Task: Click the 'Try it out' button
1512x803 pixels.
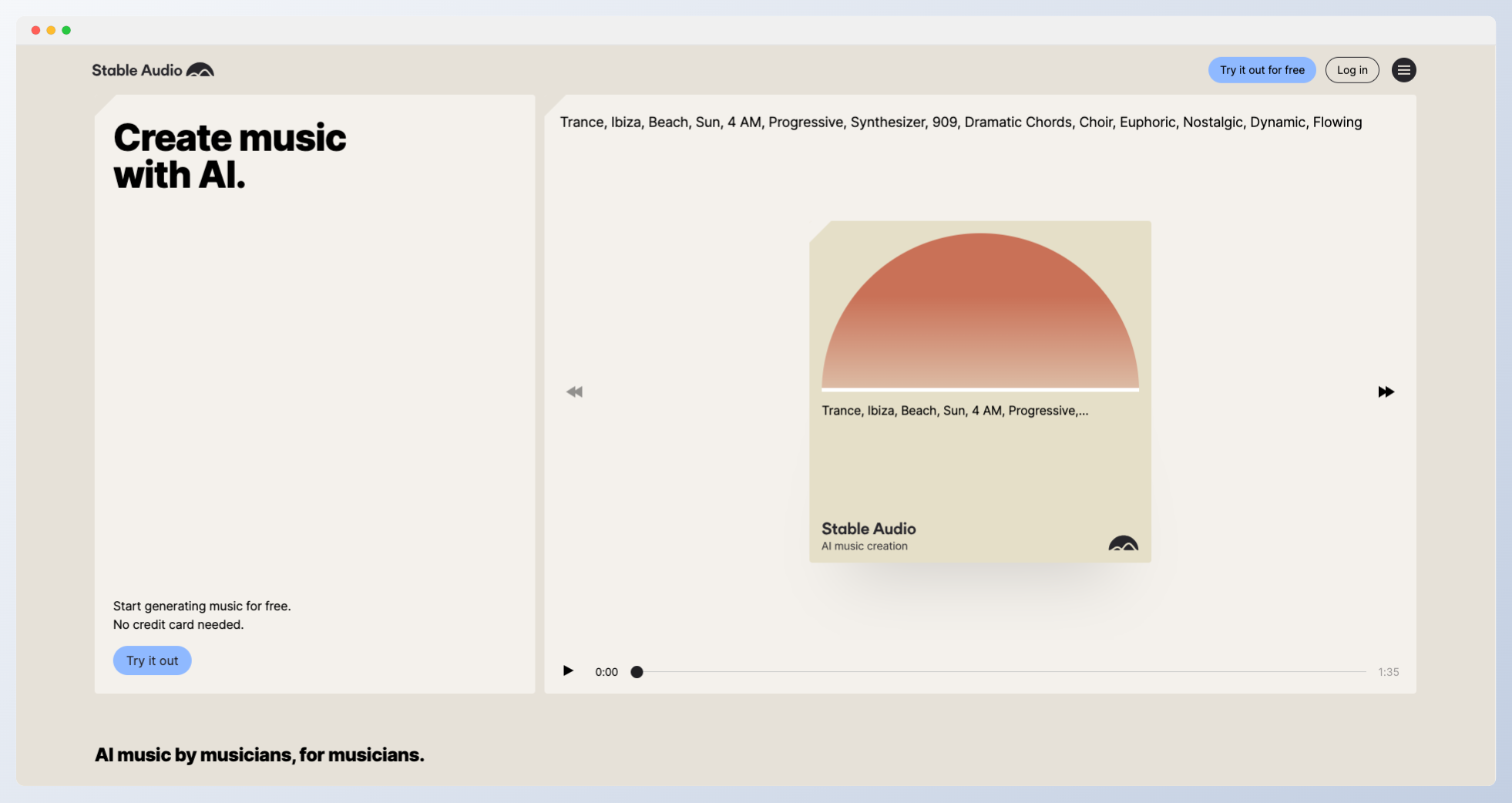Action: [153, 660]
